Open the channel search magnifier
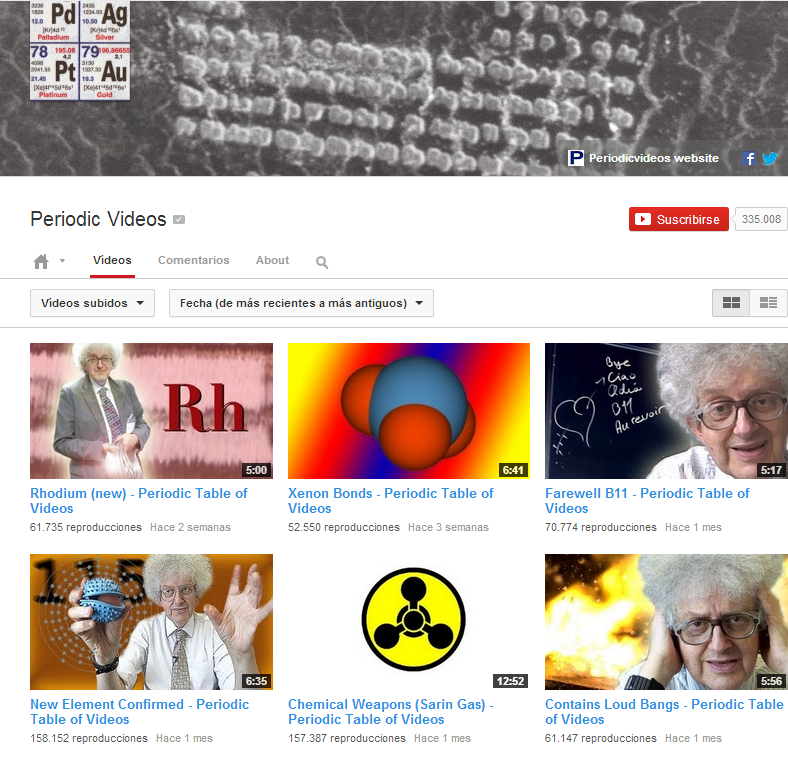Viewport: 788px width, 757px height. click(322, 262)
